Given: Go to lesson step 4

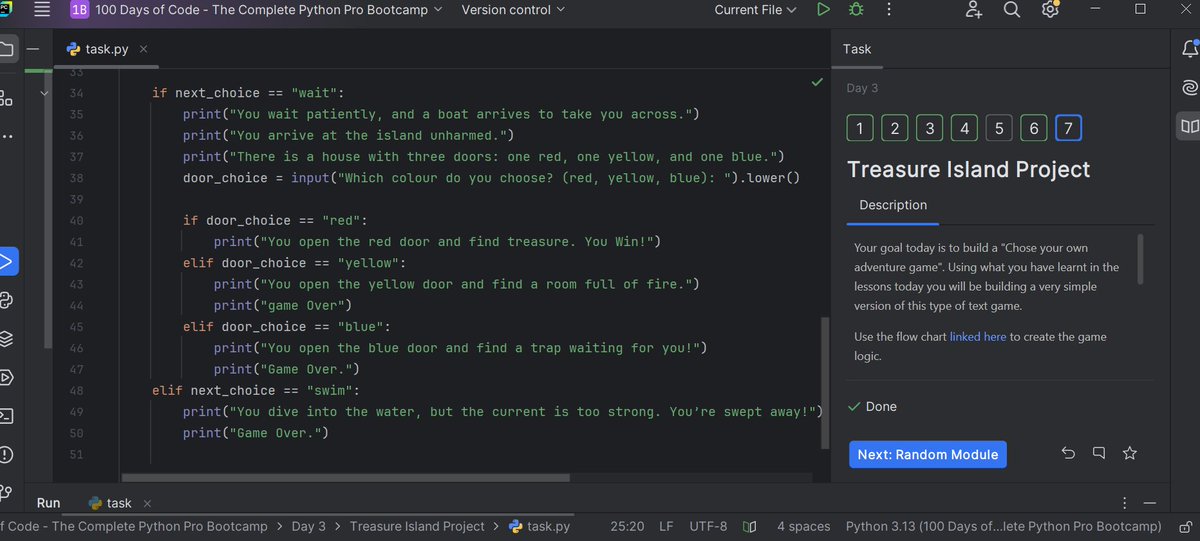Looking at the screenshot, I should [x=964, y=128].
